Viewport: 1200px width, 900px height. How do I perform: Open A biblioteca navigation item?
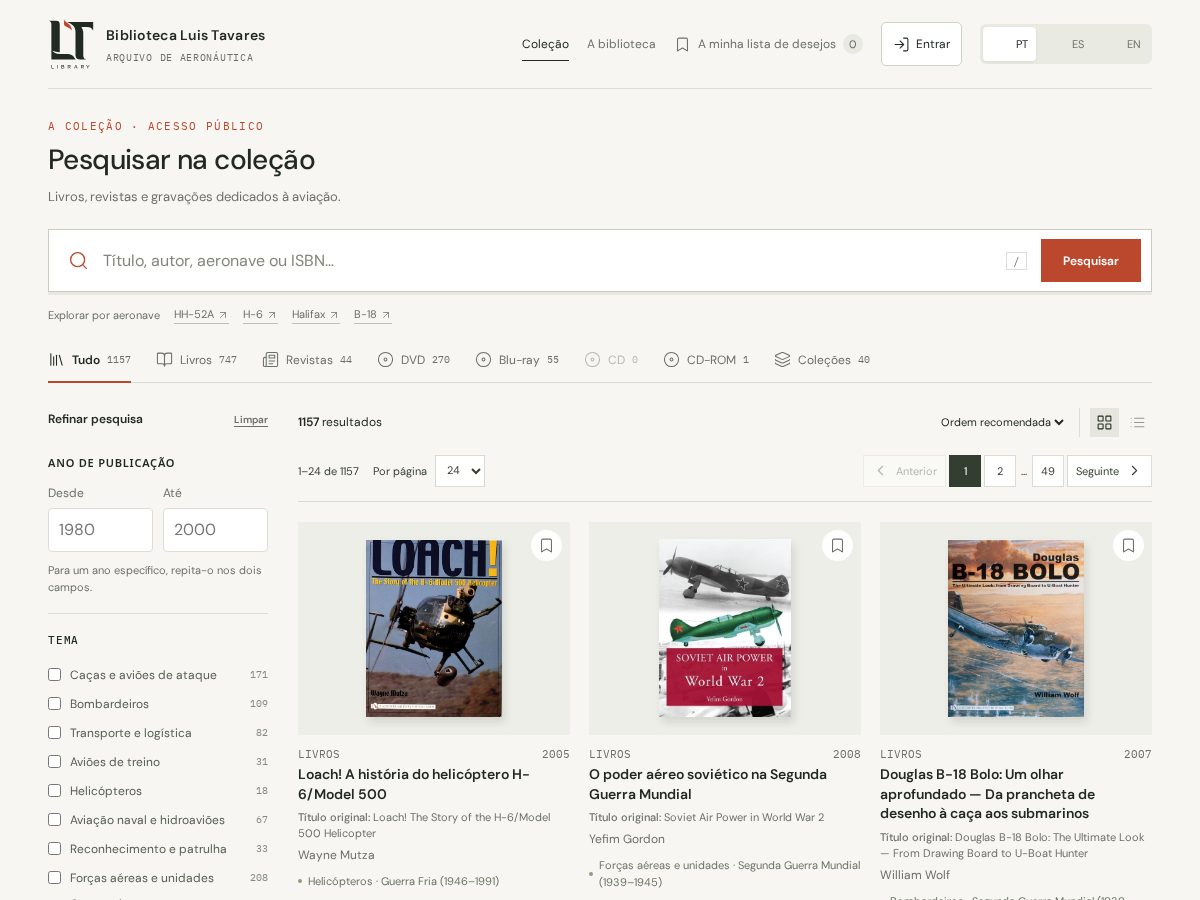(621, 44)
